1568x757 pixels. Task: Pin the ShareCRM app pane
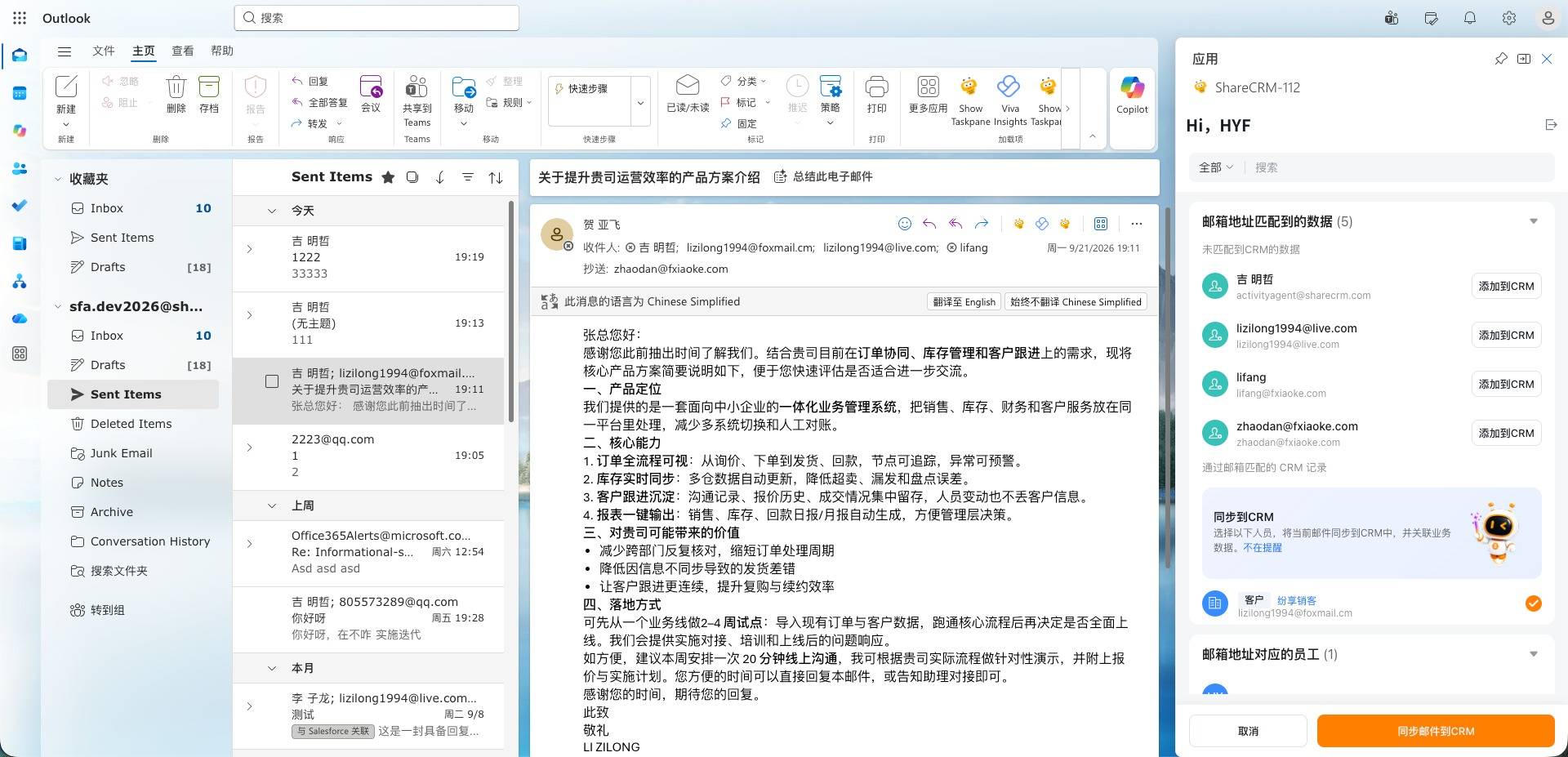1501,59
